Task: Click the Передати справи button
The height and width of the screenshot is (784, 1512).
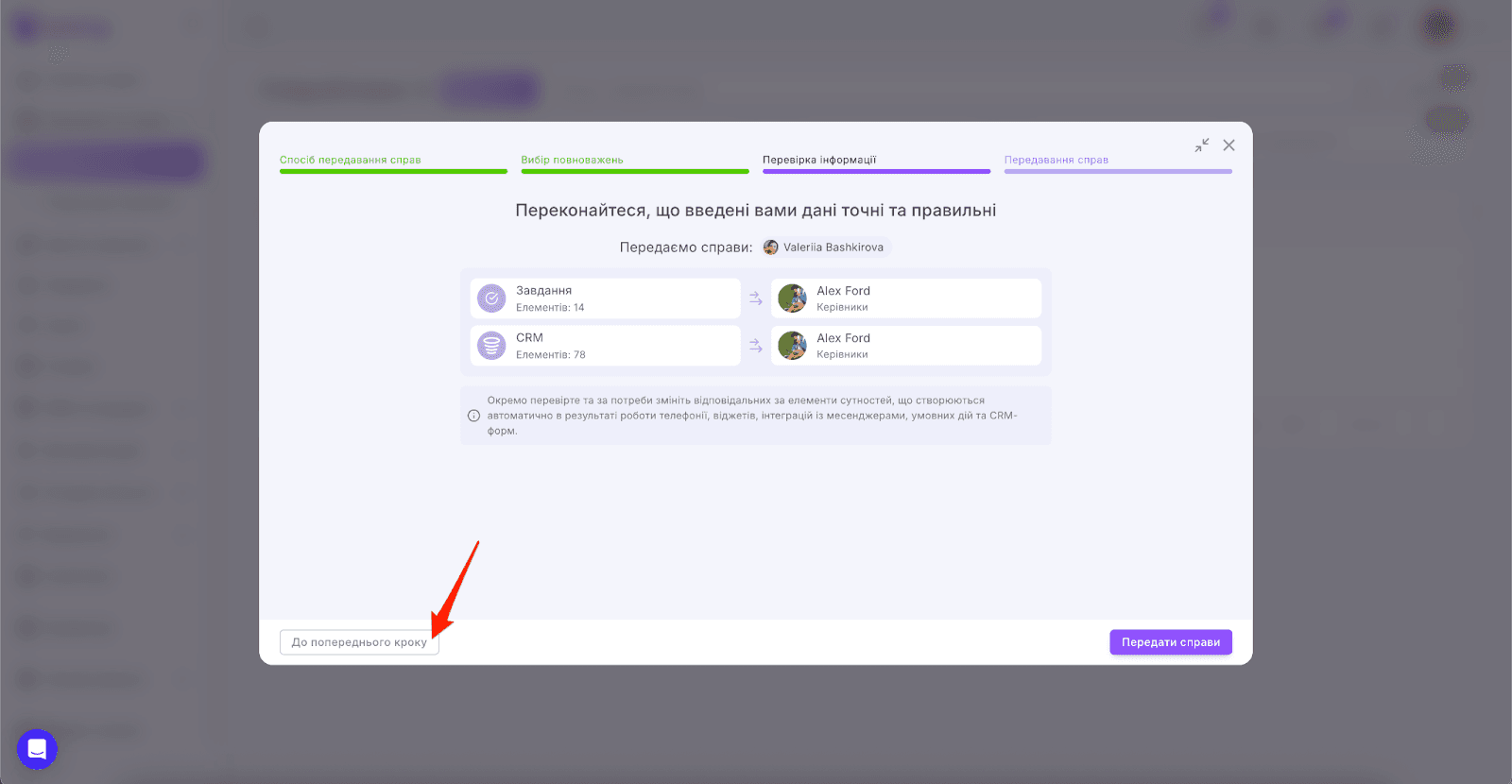Action: click(1171, 642)
